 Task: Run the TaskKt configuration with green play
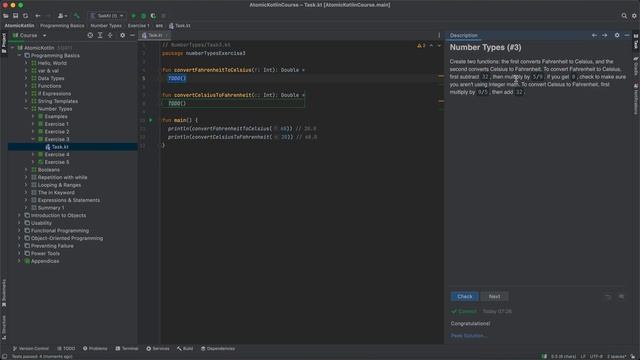point(133,16)
